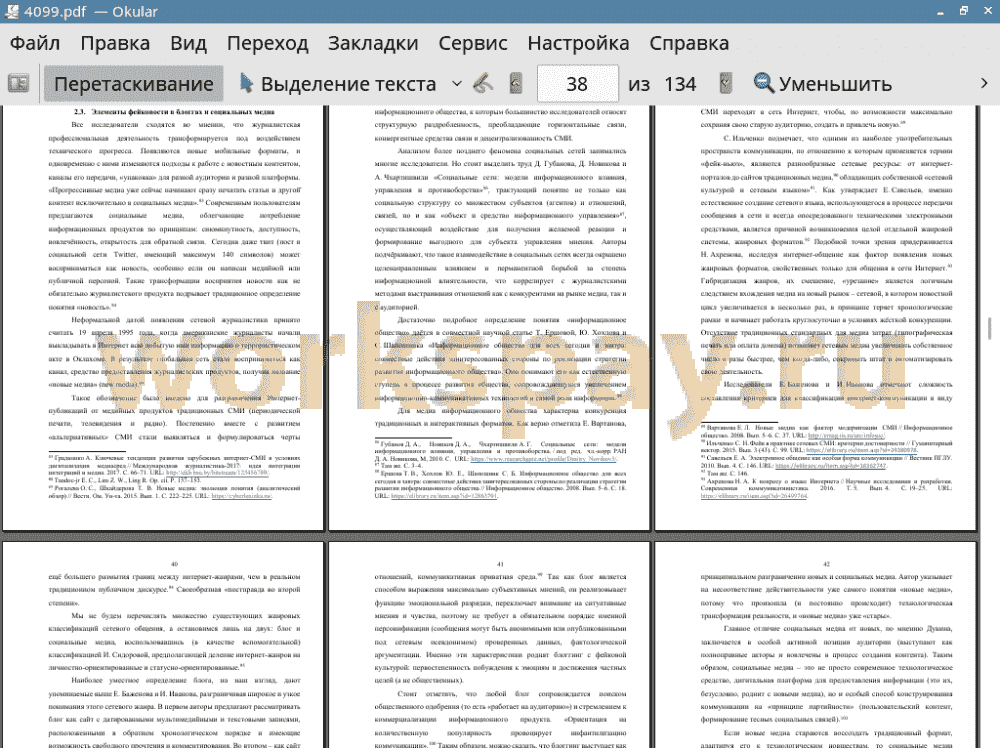
Task: Click the printed page number 41
Action: 500,564
